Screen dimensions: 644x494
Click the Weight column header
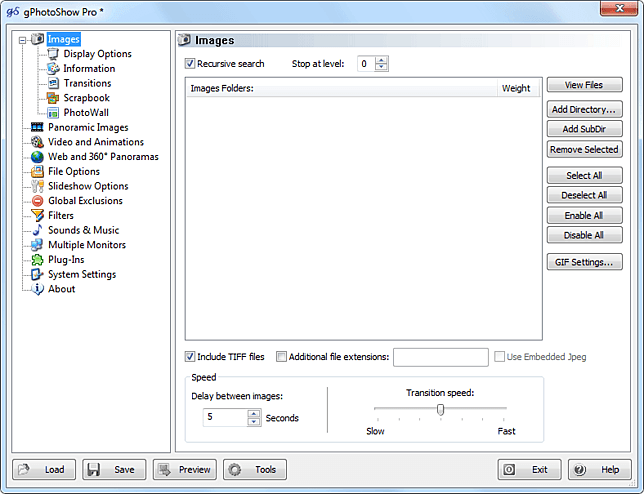point(518,88)
